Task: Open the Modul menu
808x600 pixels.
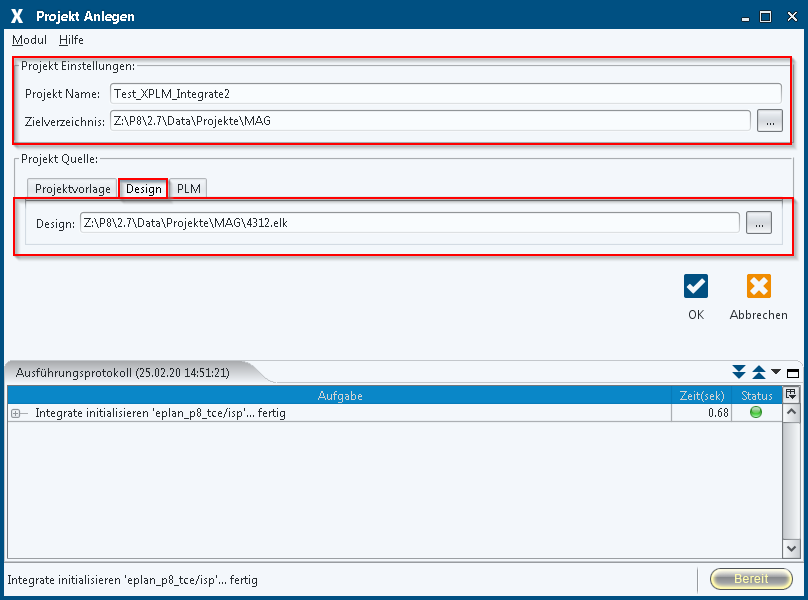Action: [x=29, y=40]
